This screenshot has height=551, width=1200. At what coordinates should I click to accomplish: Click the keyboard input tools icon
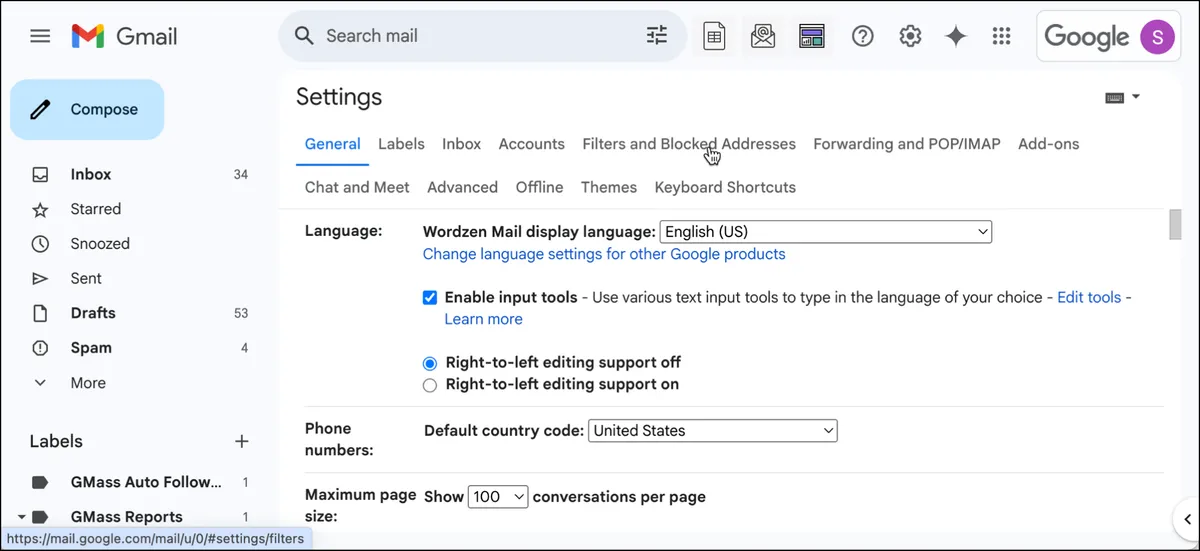point(1114,97)
